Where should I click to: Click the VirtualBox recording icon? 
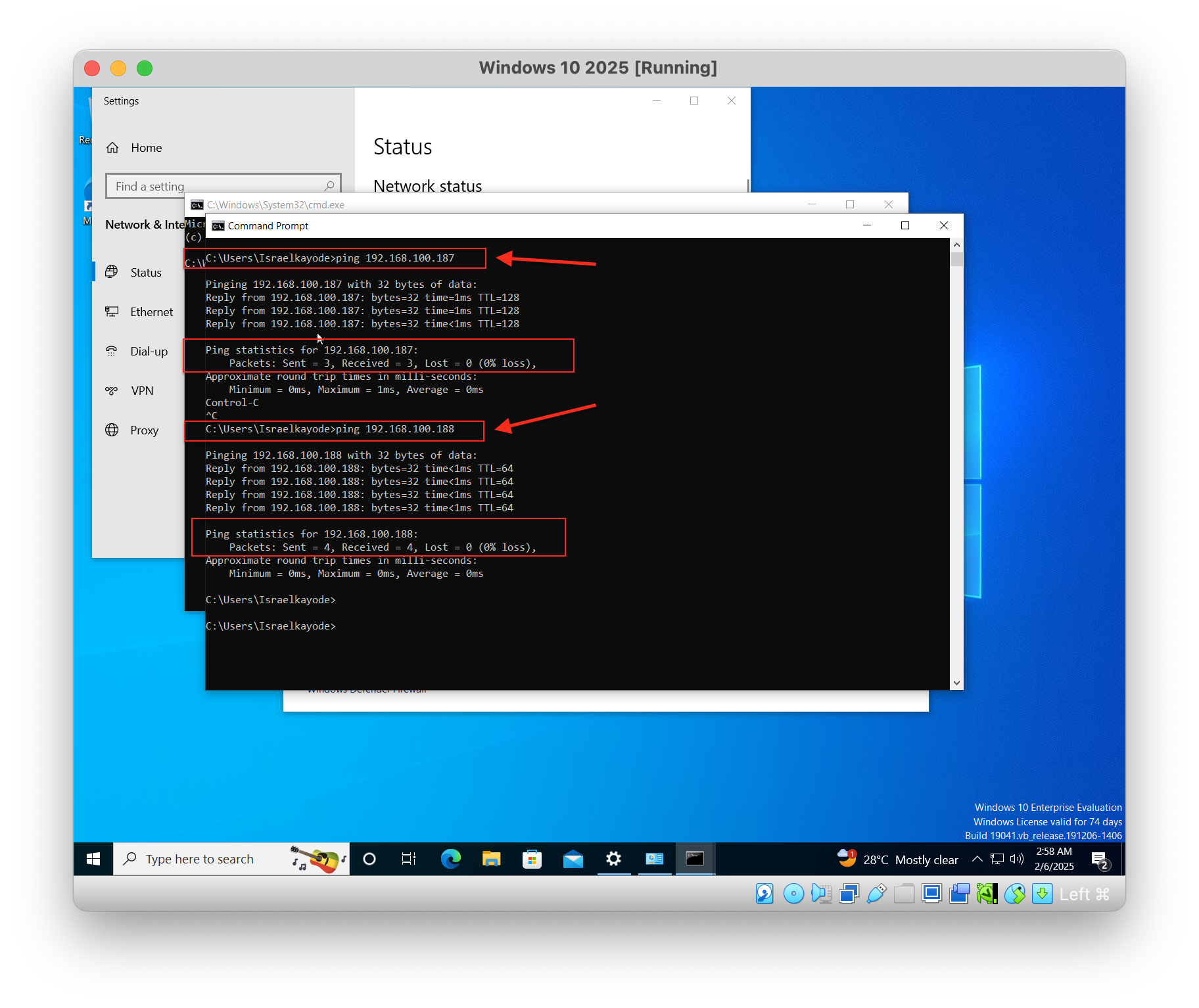click(x=959, y=894)
